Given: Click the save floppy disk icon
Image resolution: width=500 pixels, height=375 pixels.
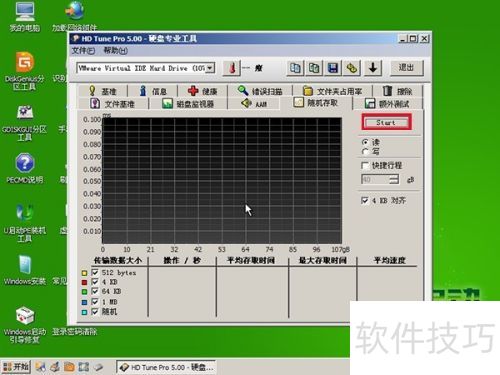Looking at the screenshot, I should (x=333, y=68).
